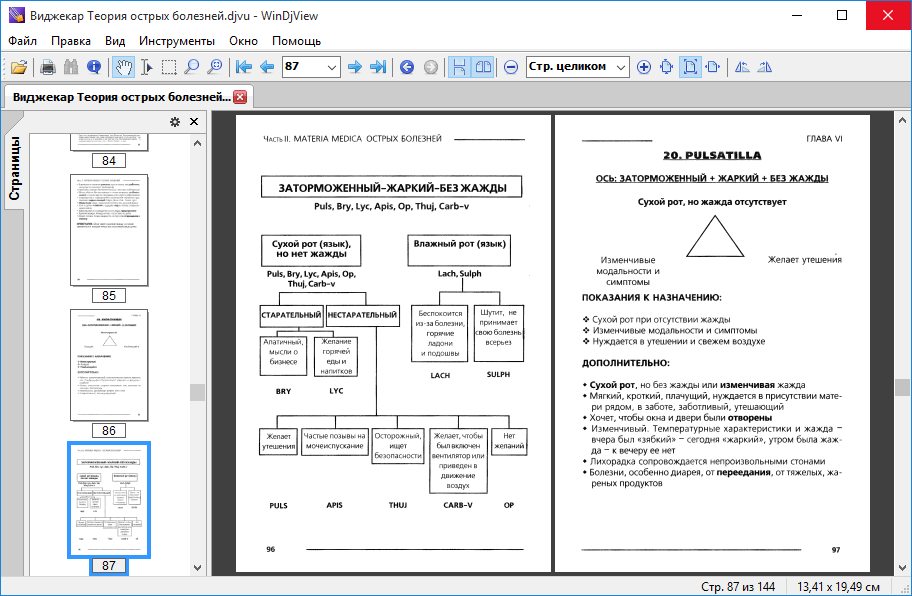Toggle continuous page layout

click(459, 67)
